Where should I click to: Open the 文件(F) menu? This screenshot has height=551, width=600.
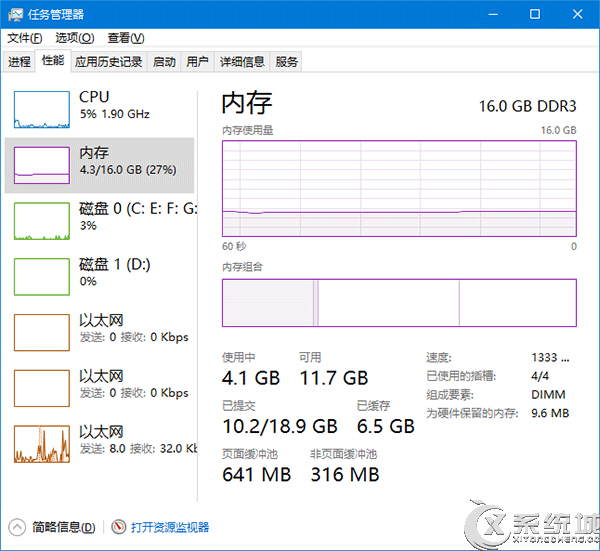pyautogui.click(x=25, y=38)
